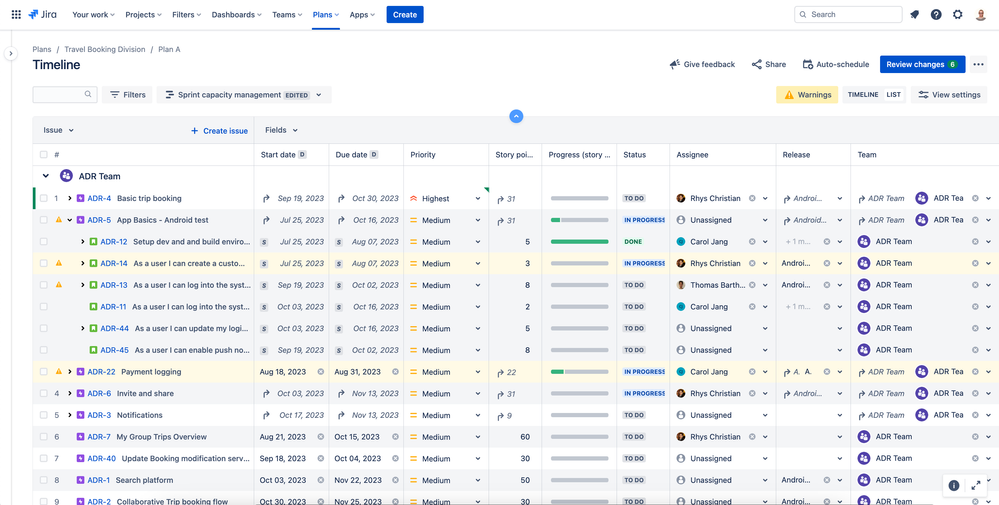Screen dimensions: 999x505
Task: Tick the ADR-7 row checkbox
Action: [44, 437]
